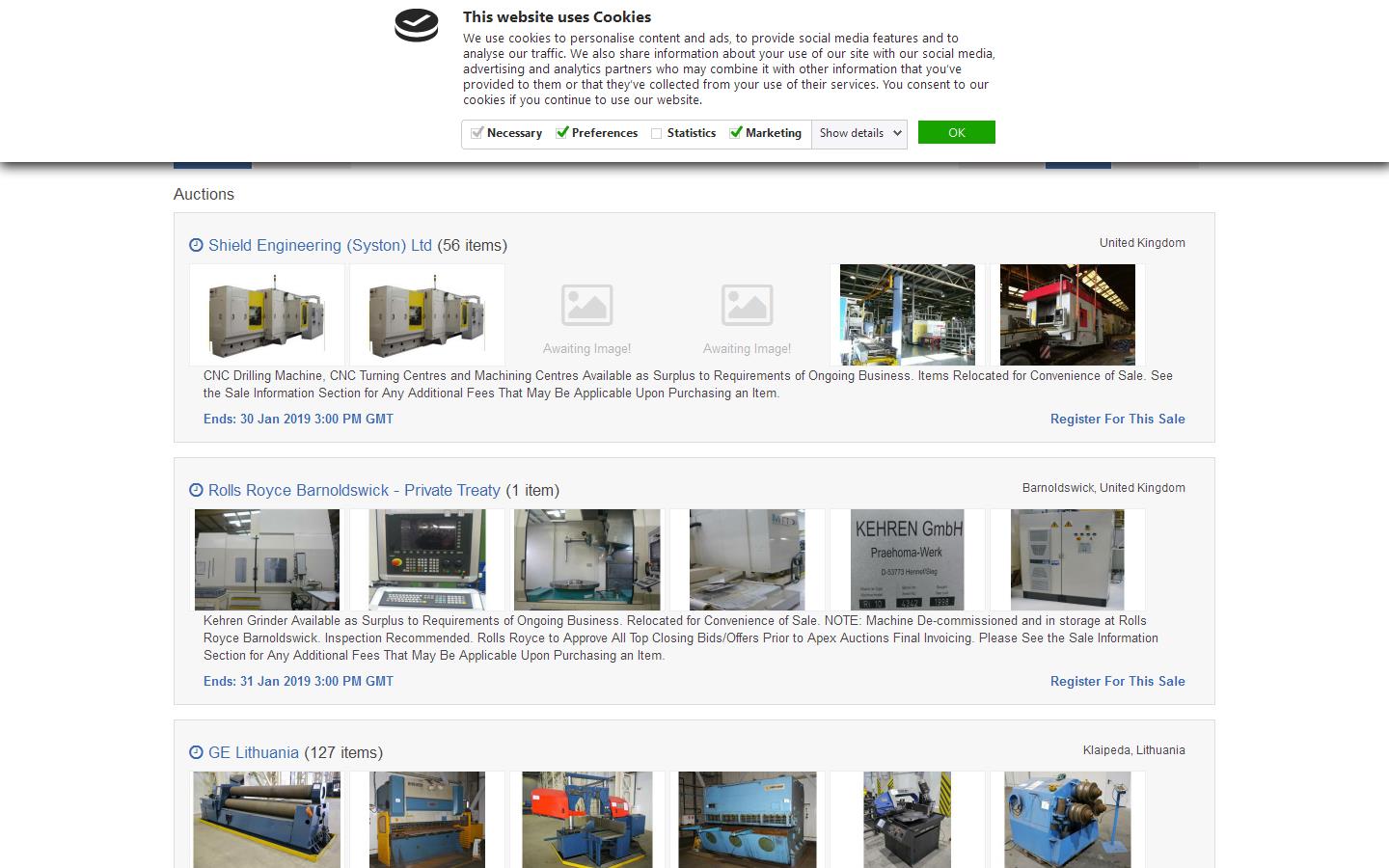Click the second Awaiting Image placeholder icon
Image resolution: width=1389 pixels, height=868 pixels.
pos(747,304)
